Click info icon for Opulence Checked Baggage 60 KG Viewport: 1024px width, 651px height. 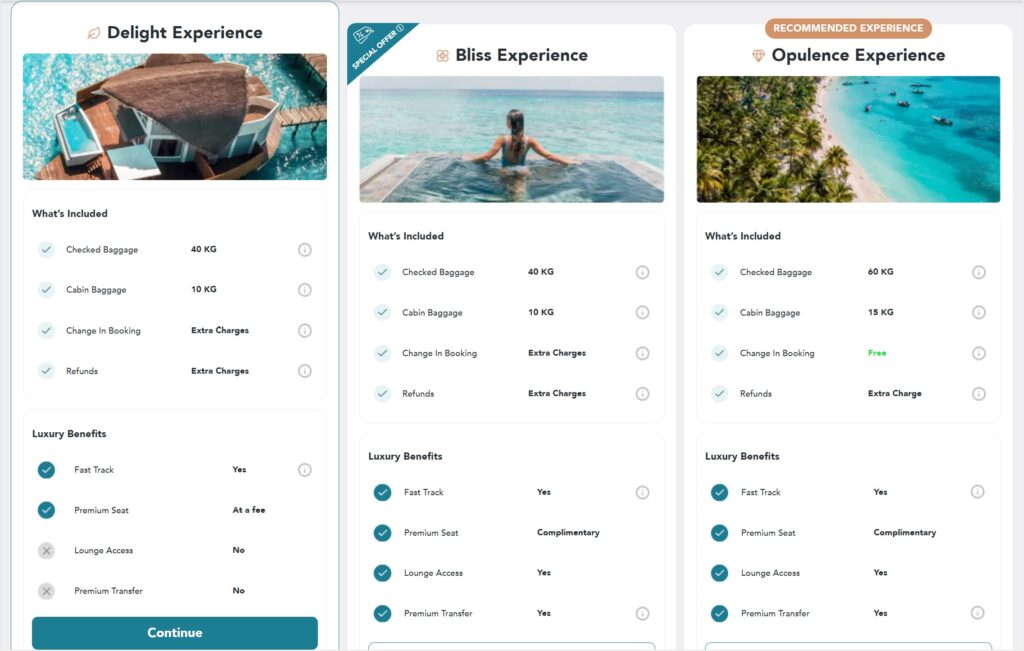click(978, 272)
